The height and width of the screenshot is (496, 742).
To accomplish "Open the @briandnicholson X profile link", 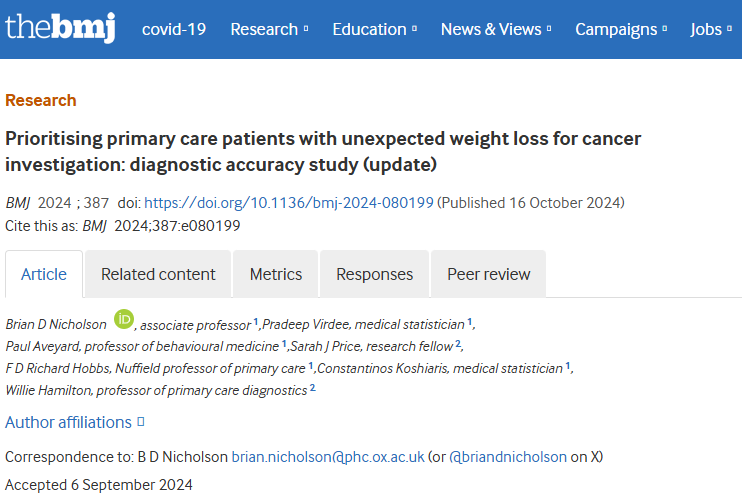I will coord(508,457).
